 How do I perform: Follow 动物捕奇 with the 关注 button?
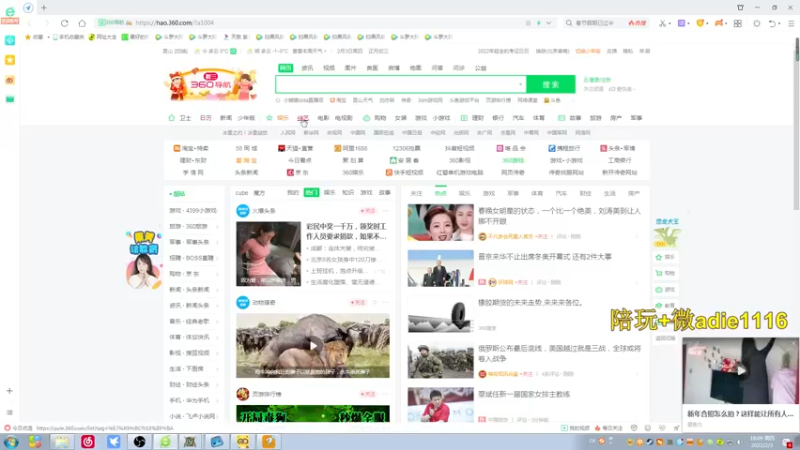click(x=358, y=302)
